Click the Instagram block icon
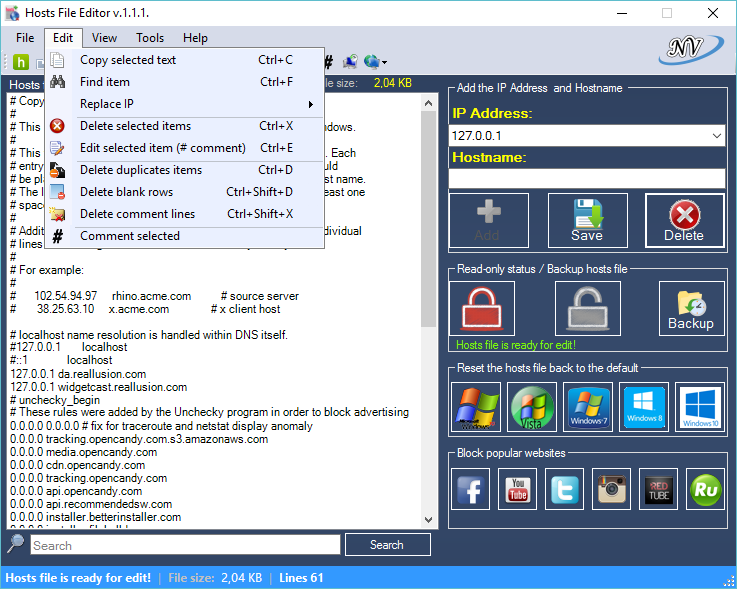 click(612, 489)
